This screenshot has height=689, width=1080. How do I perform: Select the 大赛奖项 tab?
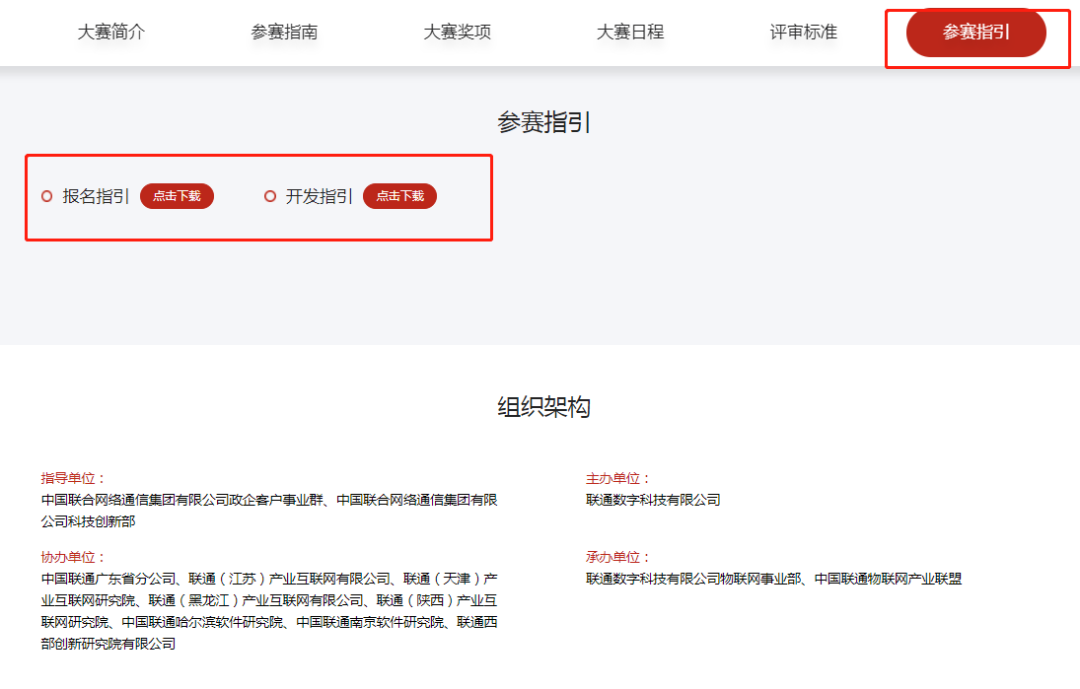pyautogui.click(x=457, y=32)
